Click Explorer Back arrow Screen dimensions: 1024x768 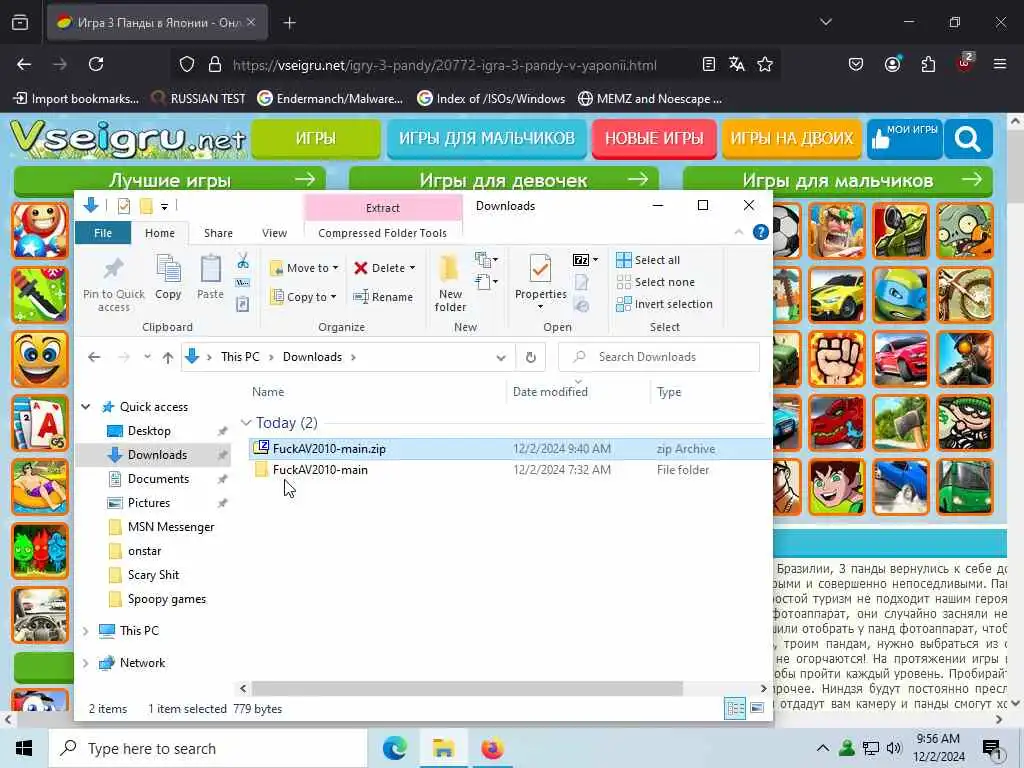pos(94,357)
